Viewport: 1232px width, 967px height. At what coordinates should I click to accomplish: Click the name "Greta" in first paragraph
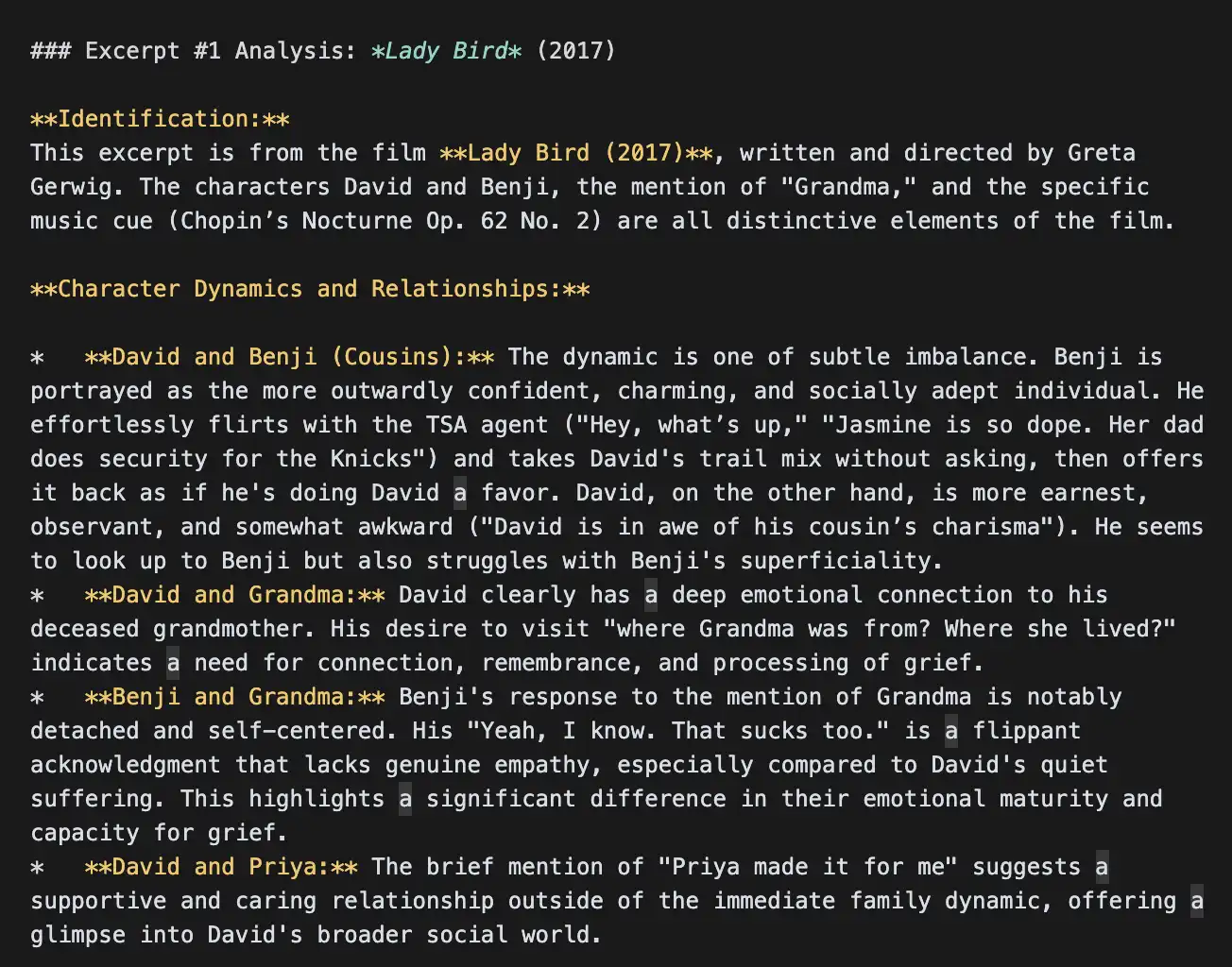(x=1102, y=153)
